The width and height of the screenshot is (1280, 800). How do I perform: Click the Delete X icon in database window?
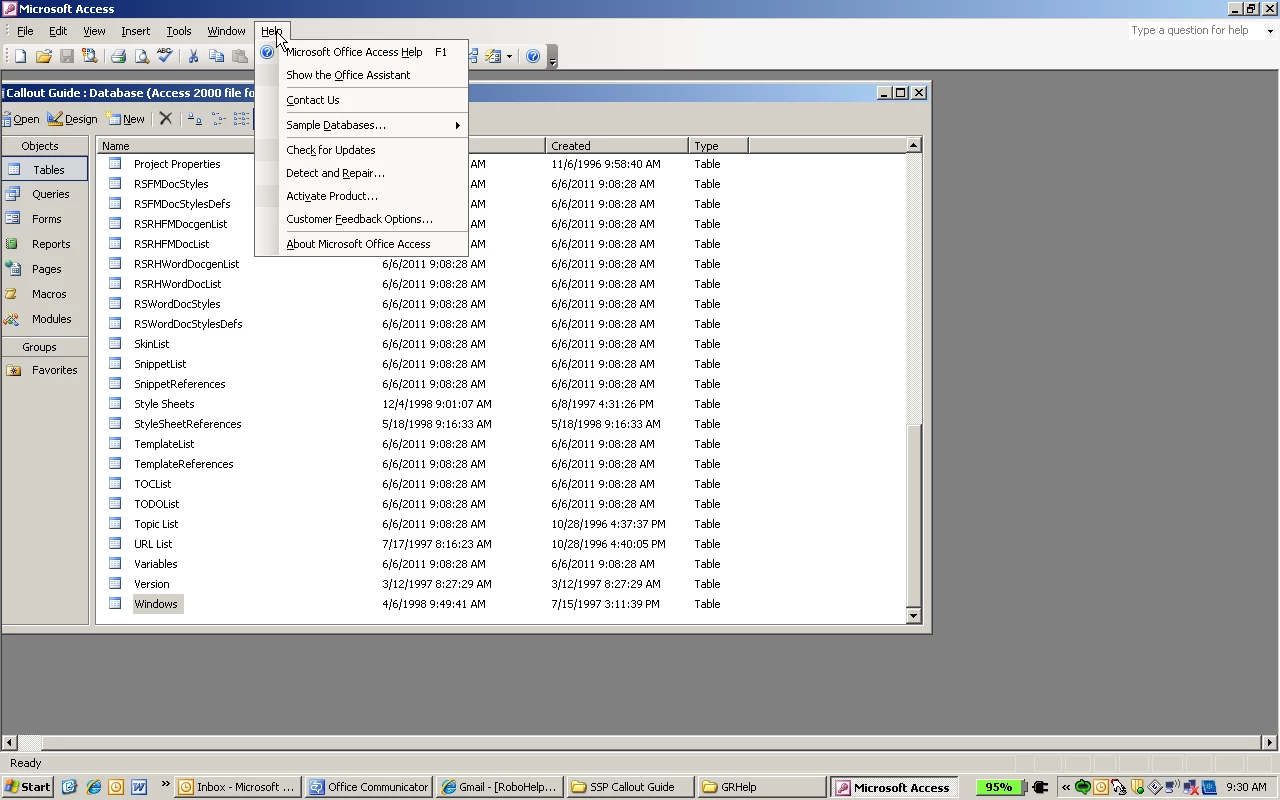[166, 119]
